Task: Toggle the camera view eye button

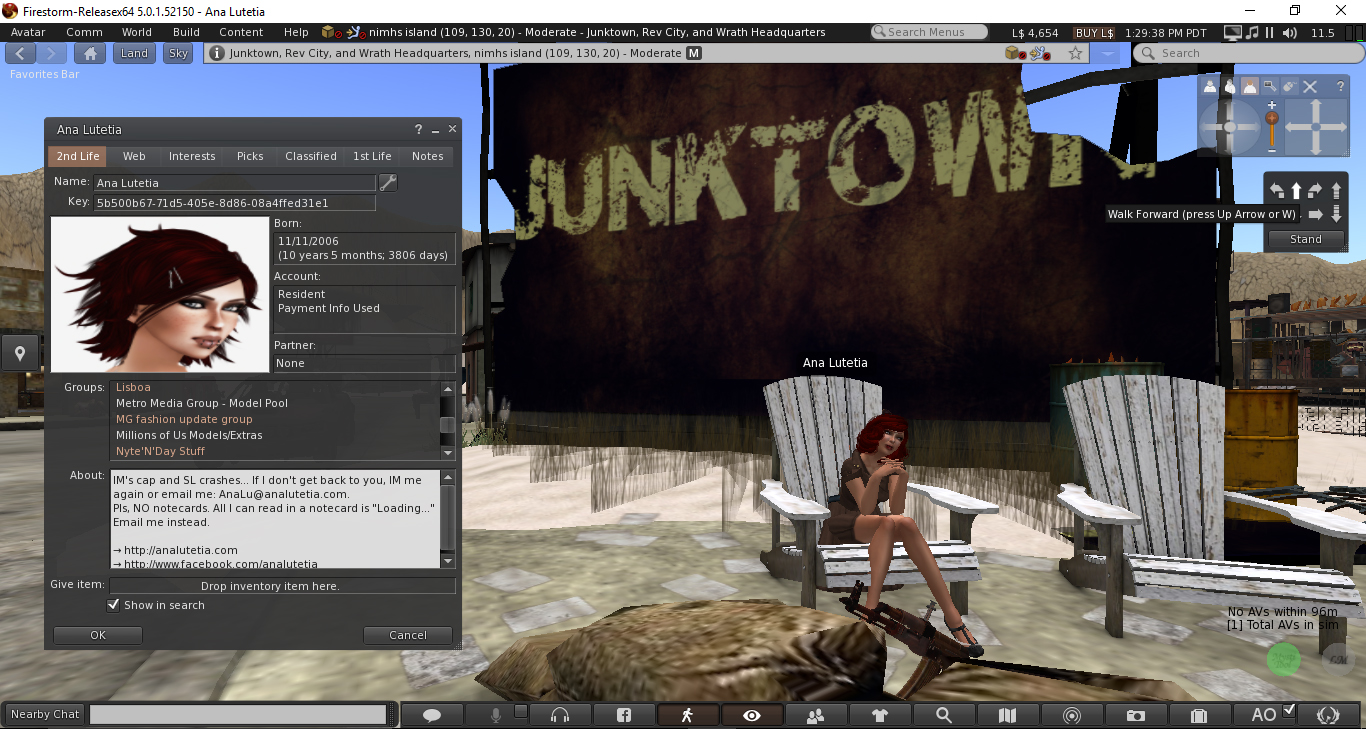Action: 751,715
